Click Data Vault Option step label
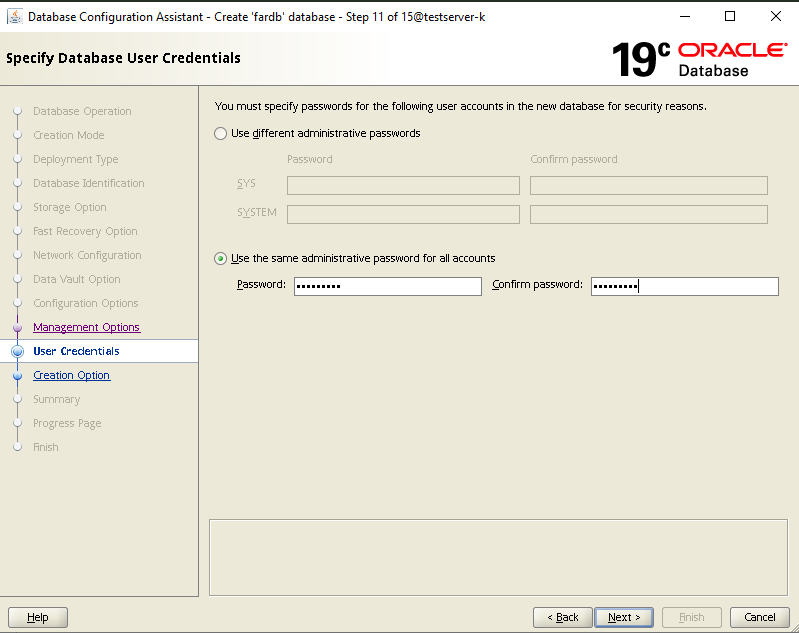The image size is (799, 633). [x=77, y=279]
